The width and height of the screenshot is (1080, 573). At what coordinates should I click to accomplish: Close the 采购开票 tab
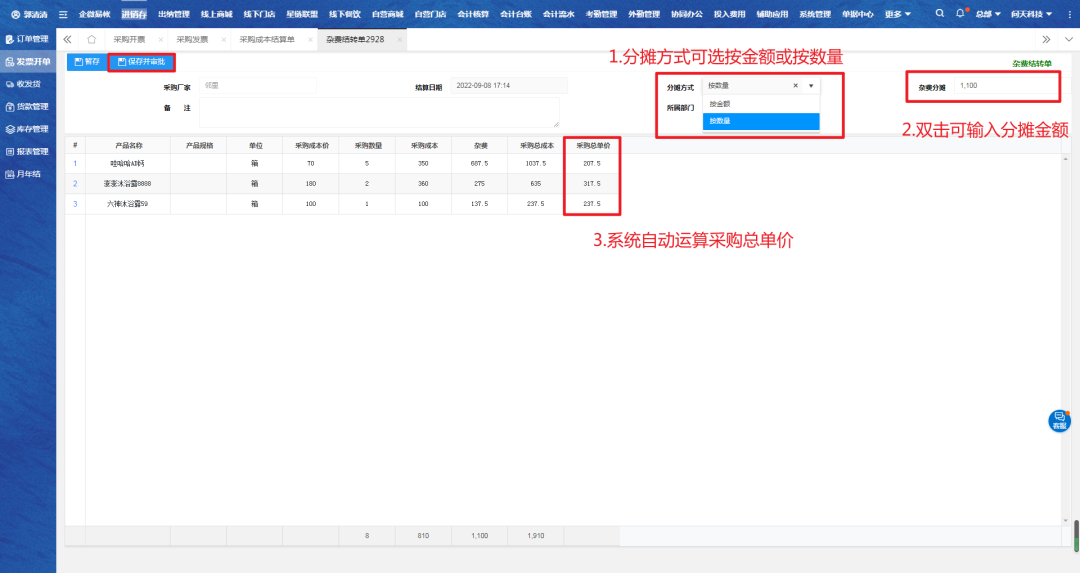point(160,39)
